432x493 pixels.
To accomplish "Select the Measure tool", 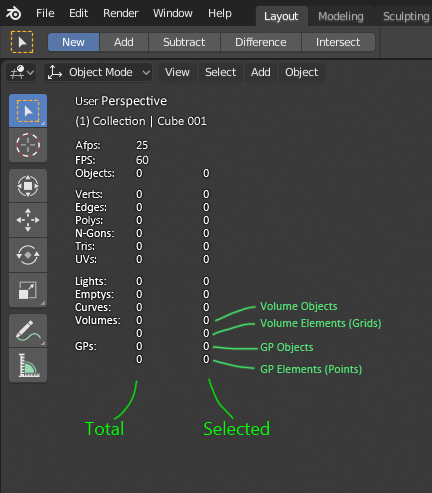I will pos(28,365).
